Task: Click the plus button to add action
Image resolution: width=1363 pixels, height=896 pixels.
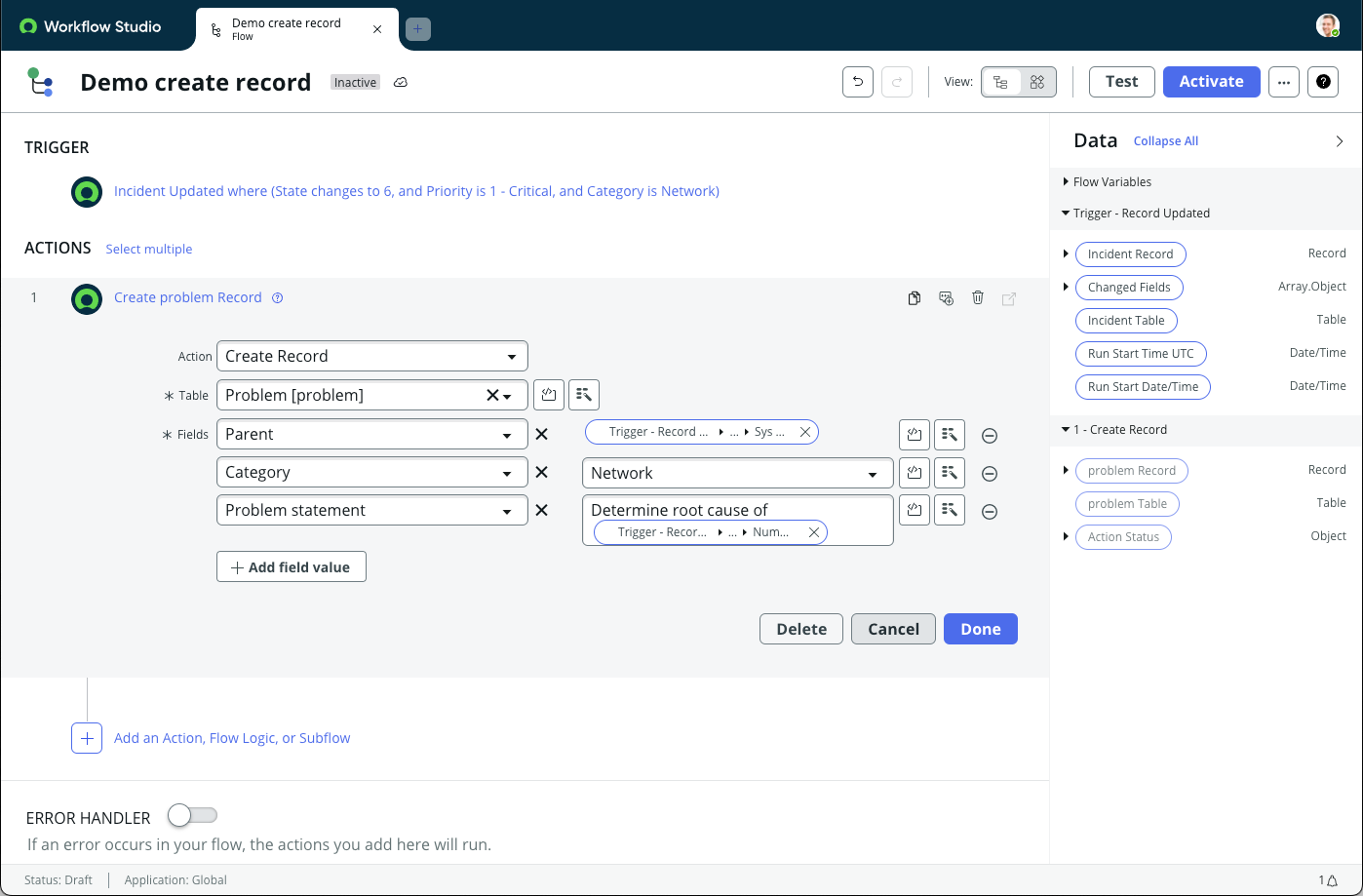Action: point(87,738)
